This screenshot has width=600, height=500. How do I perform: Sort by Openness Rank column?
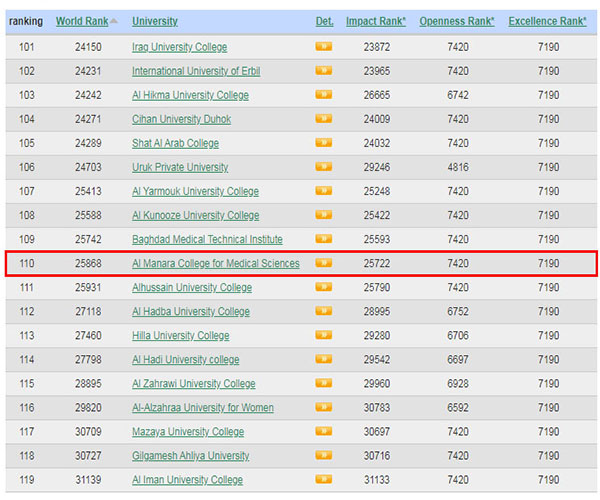457,21
